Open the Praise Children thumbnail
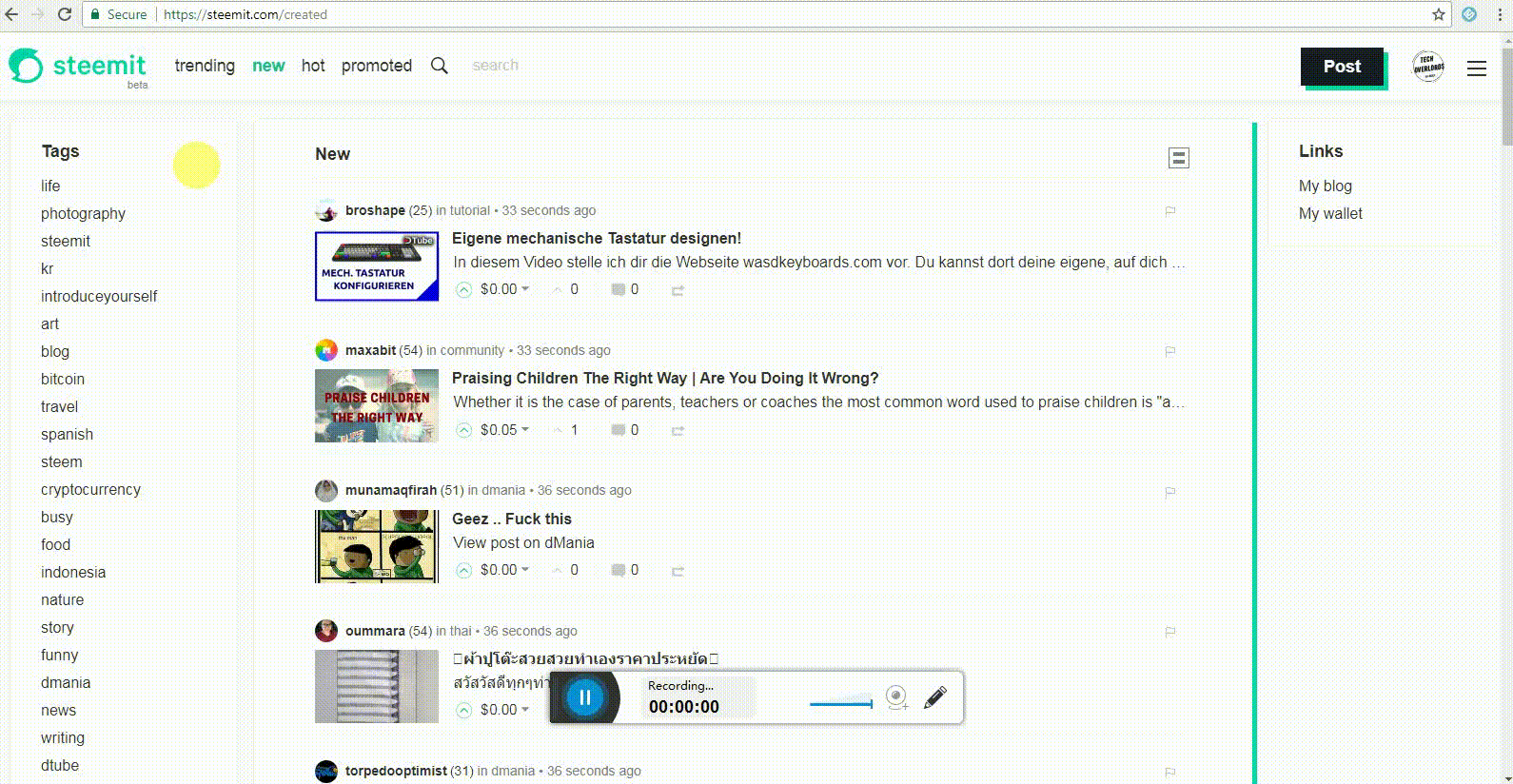The height and width of the screenshot is (784, 1513). pos(377,405)
